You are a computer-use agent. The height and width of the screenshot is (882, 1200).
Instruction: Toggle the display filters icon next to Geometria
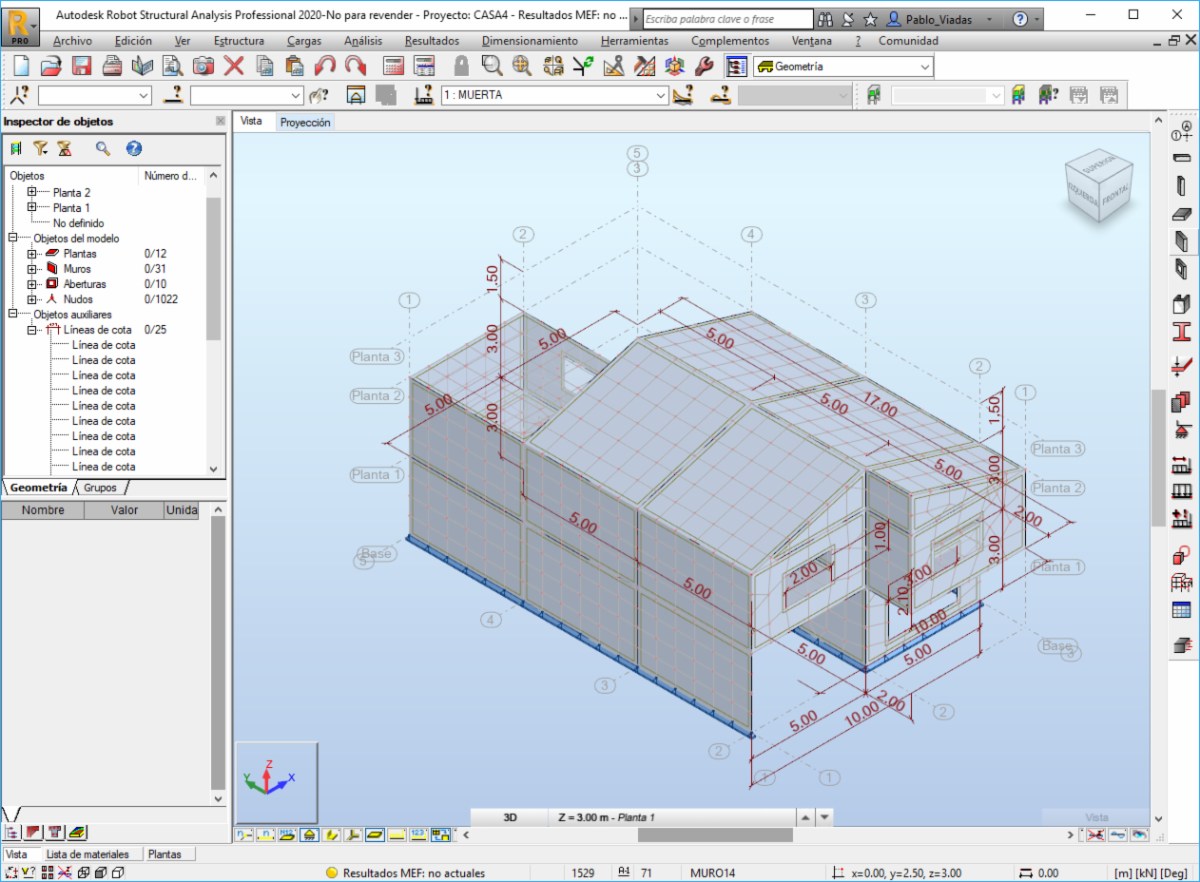pos(735,67)
